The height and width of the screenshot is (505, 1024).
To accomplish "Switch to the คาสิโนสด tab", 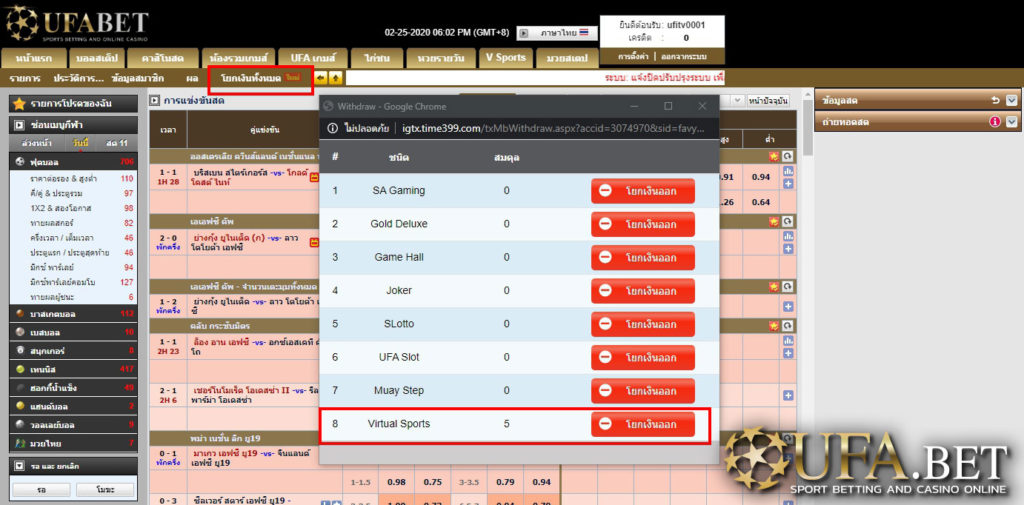I will pyautogui.click(x=162, y=58).
